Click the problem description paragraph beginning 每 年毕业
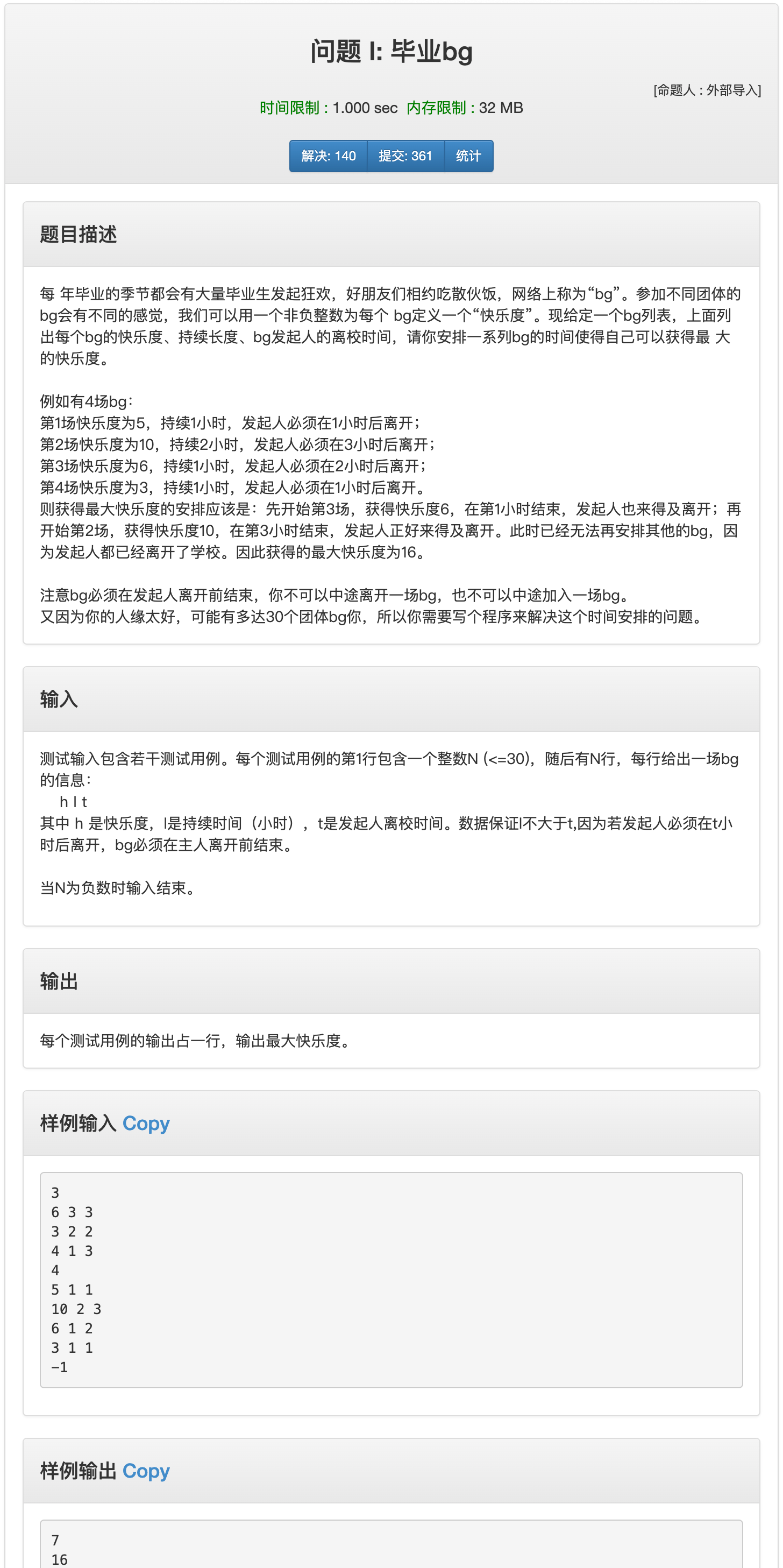This screenshot has width=783, height=1568. click(390, 326)
